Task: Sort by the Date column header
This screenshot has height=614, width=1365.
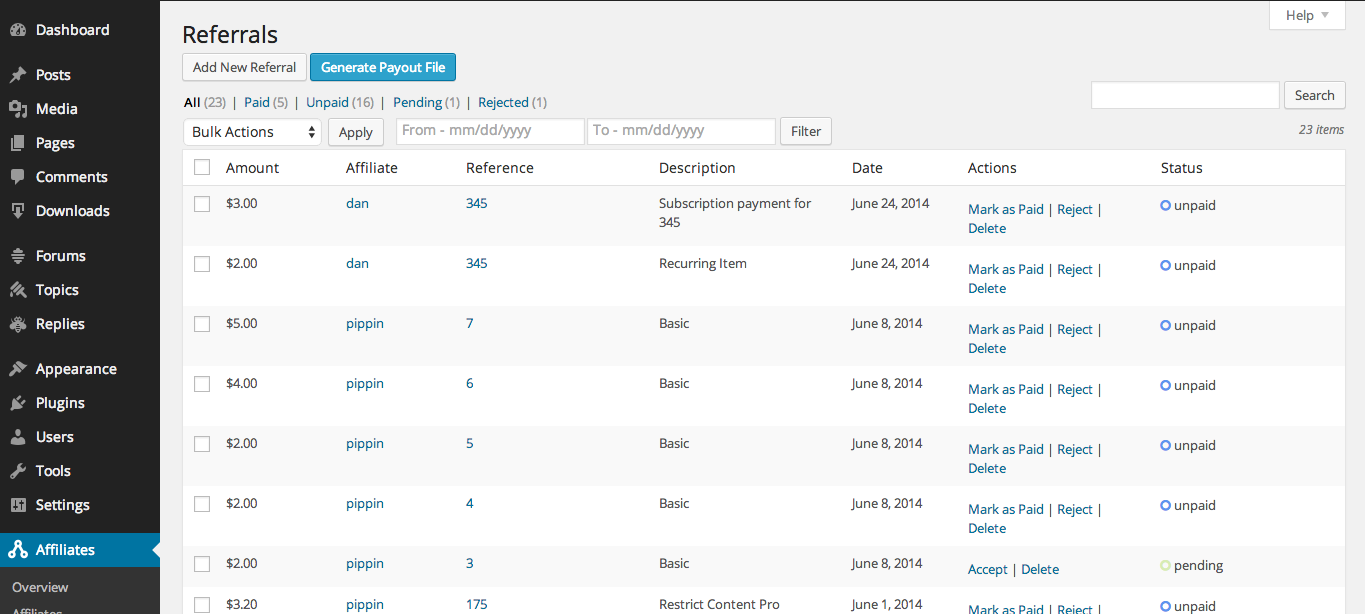Action: pyautogui.click(x=867, y=168)
